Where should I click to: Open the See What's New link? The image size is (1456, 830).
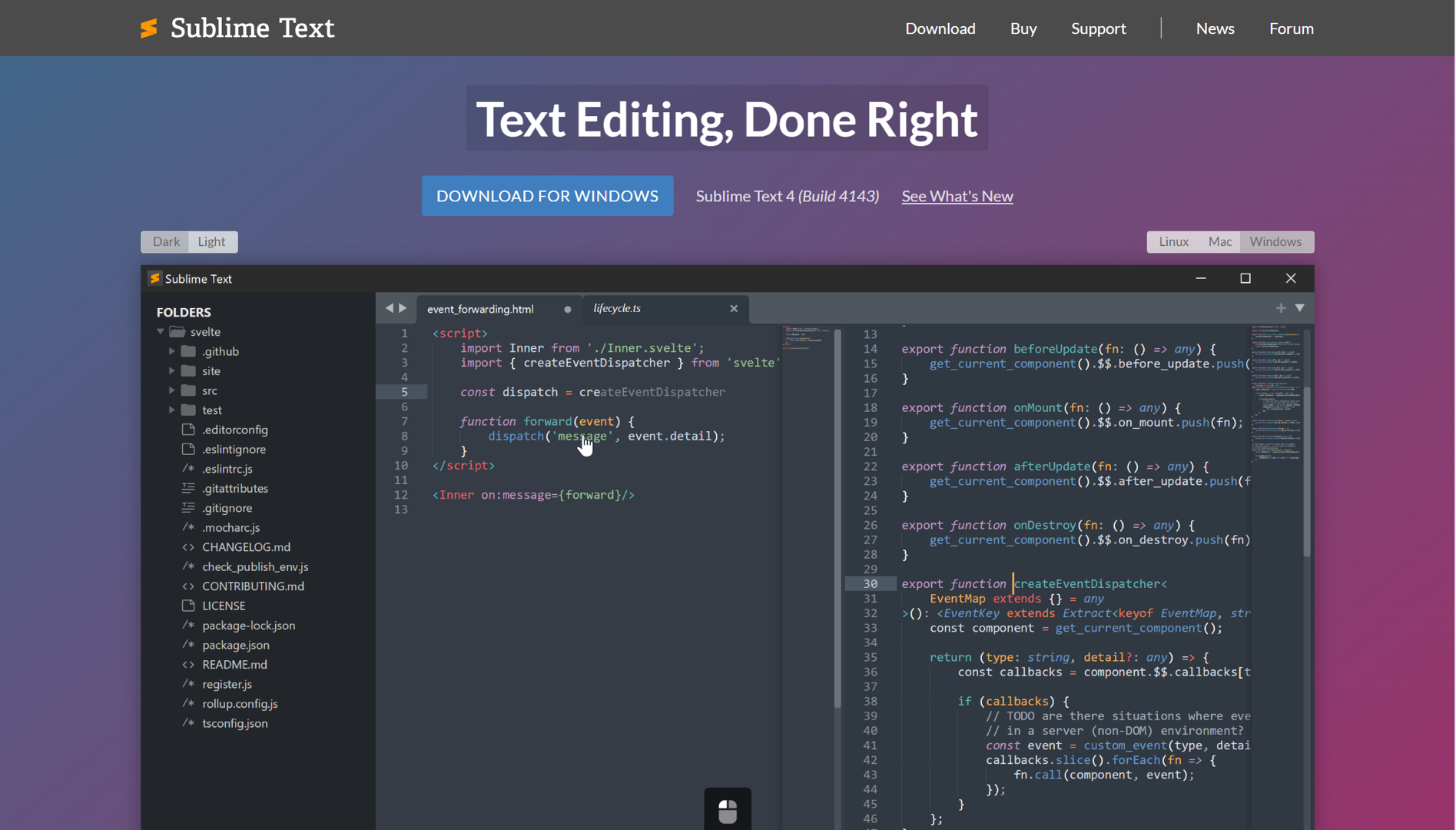pyautogui.click(x=957, y=196)
